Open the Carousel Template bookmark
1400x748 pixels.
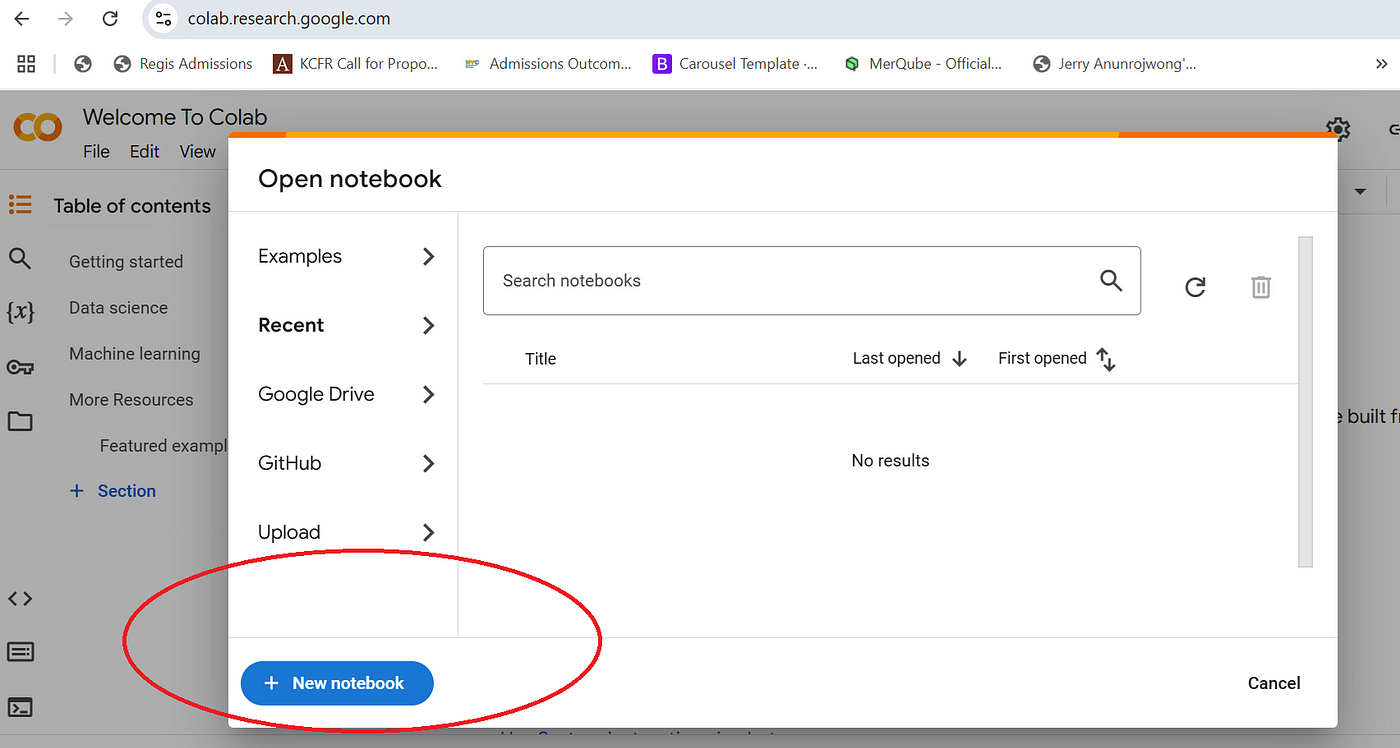click(735, 64)
